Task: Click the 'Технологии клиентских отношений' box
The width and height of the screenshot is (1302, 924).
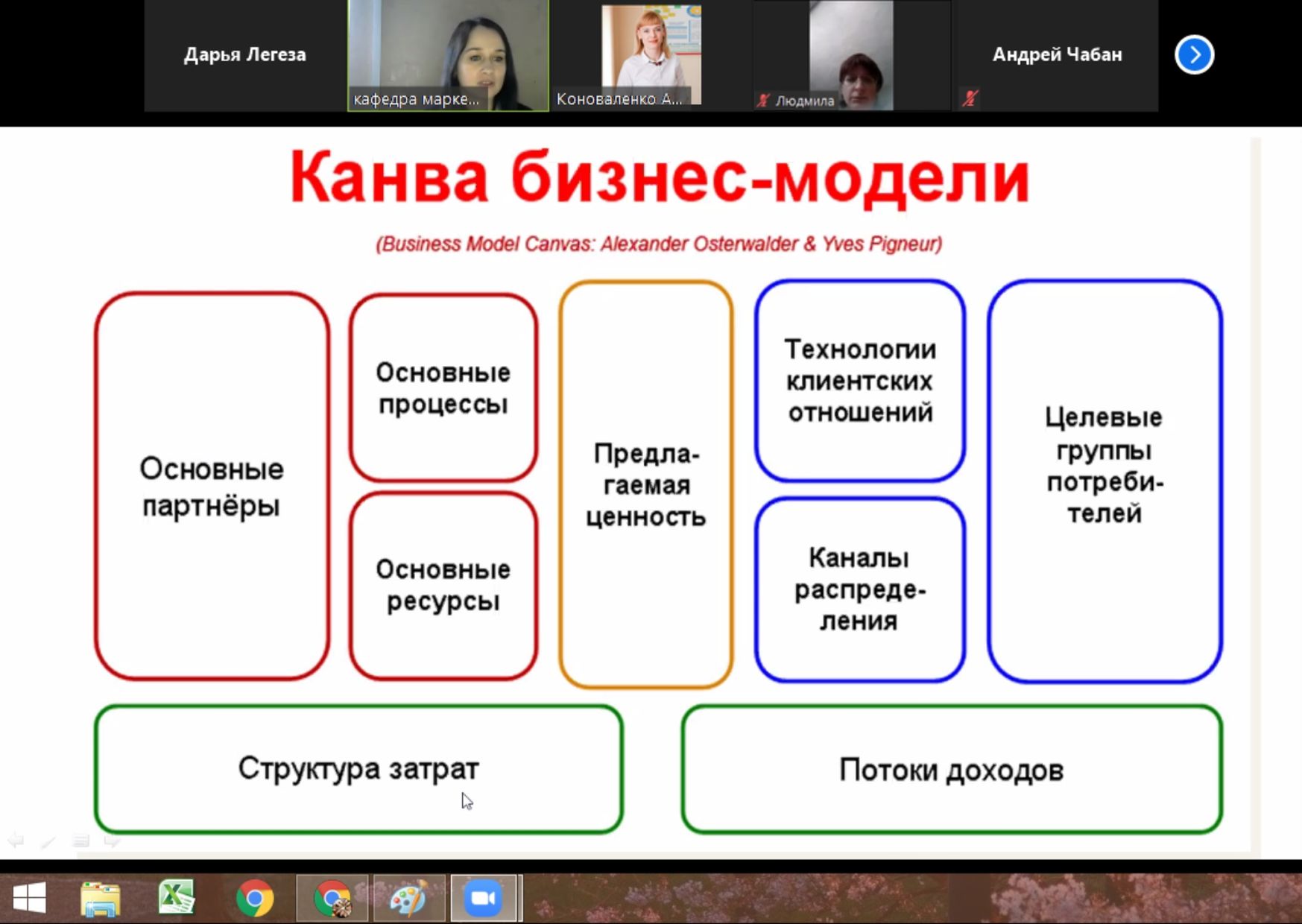Action: point(860,381)
